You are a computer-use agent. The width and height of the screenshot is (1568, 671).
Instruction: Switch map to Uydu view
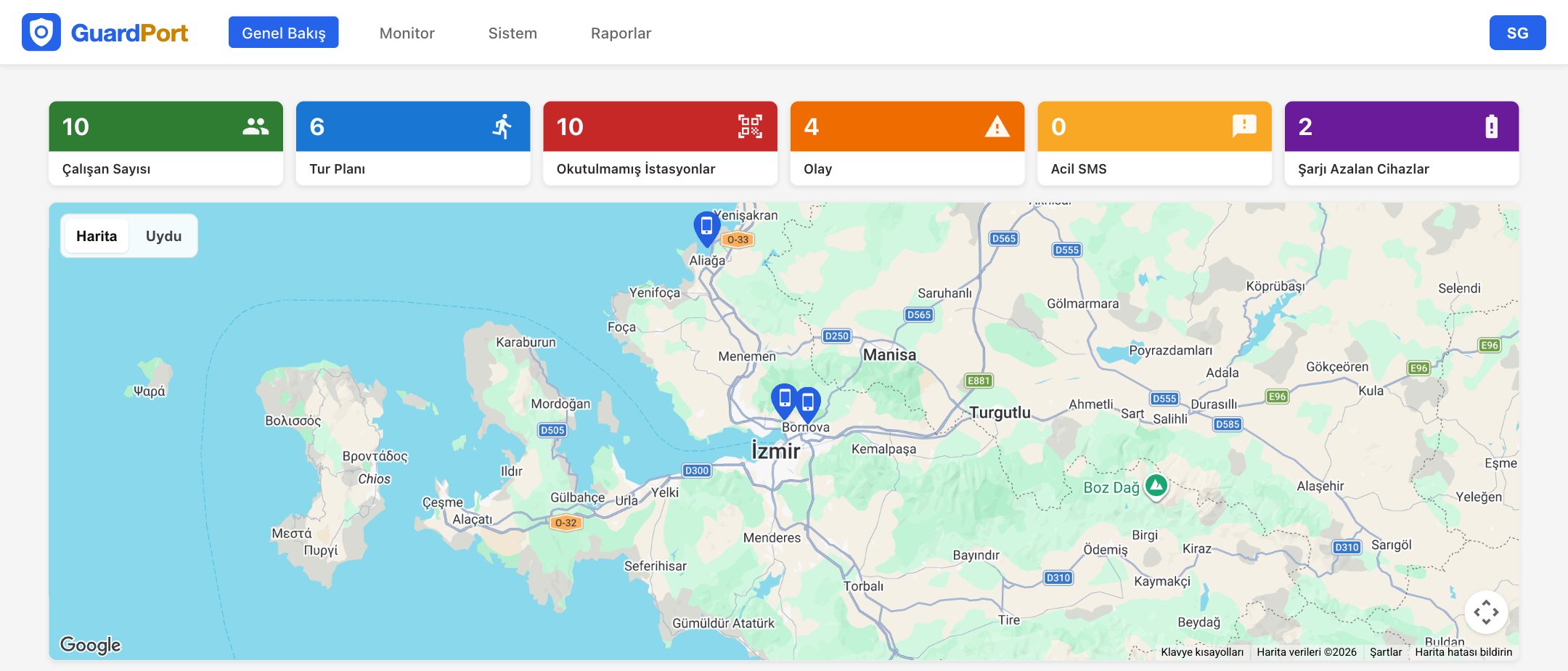click(x=163, y=236)
